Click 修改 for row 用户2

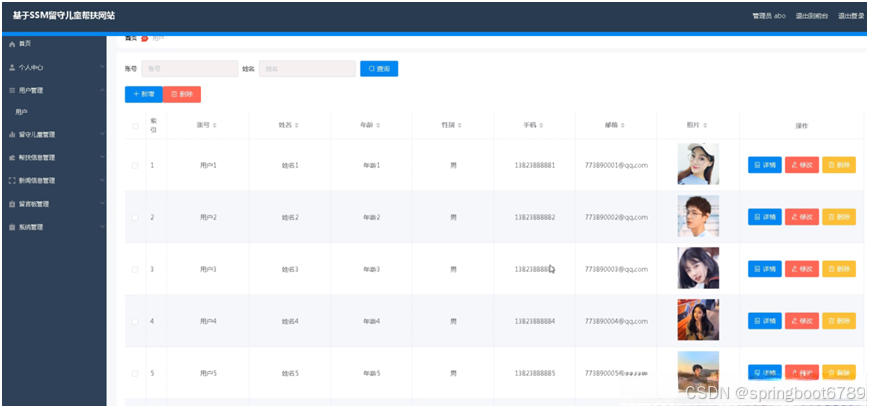coord(802,217)
